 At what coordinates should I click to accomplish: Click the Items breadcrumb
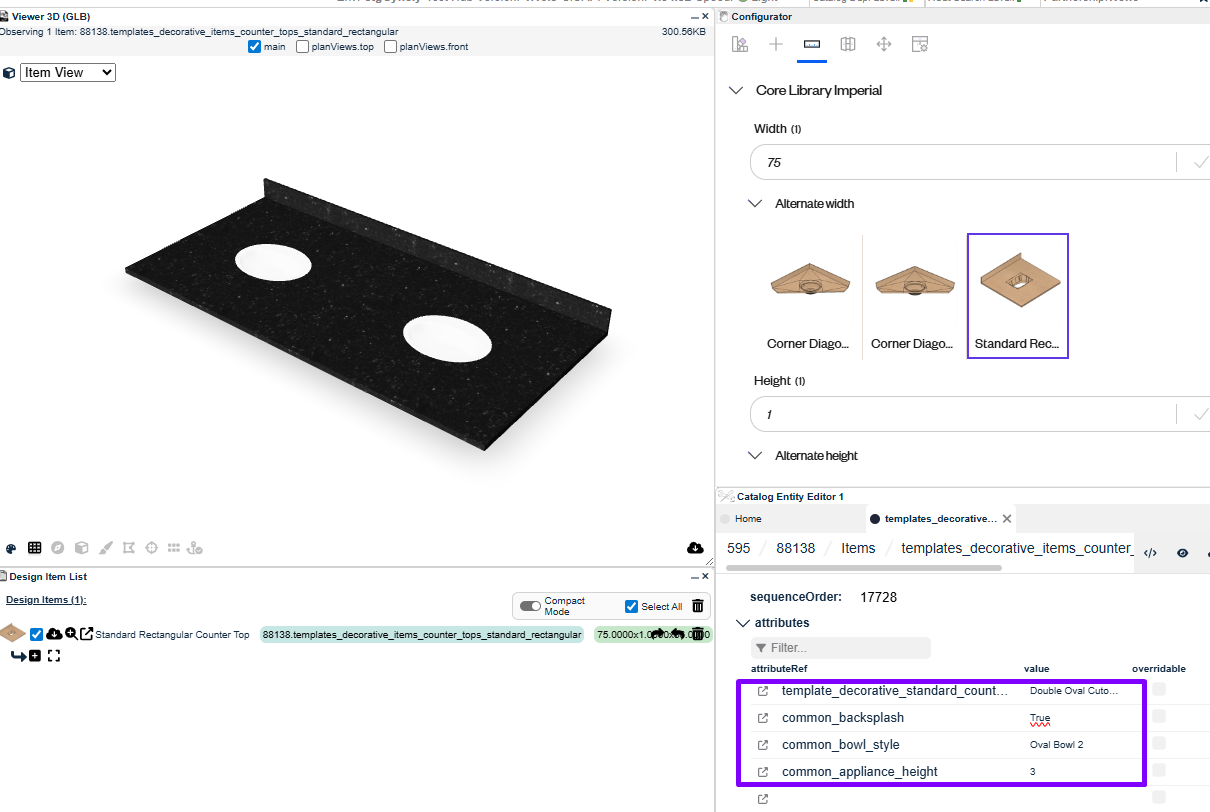coord(858,548)
